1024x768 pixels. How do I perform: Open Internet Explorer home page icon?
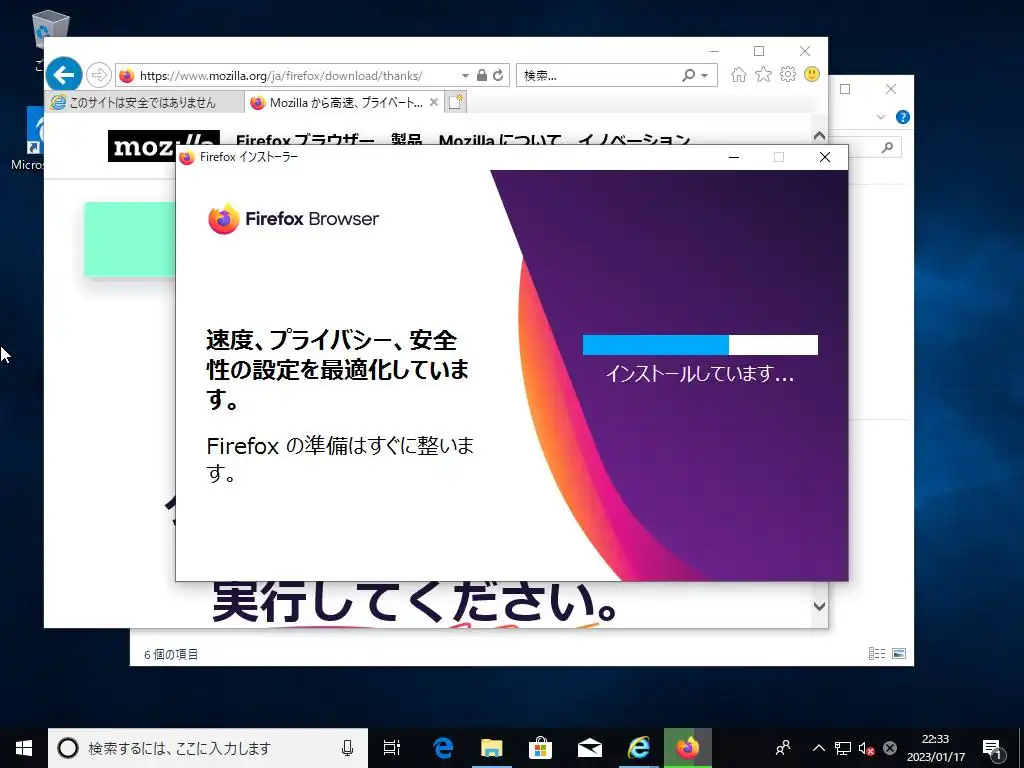(x=739, y=74)
